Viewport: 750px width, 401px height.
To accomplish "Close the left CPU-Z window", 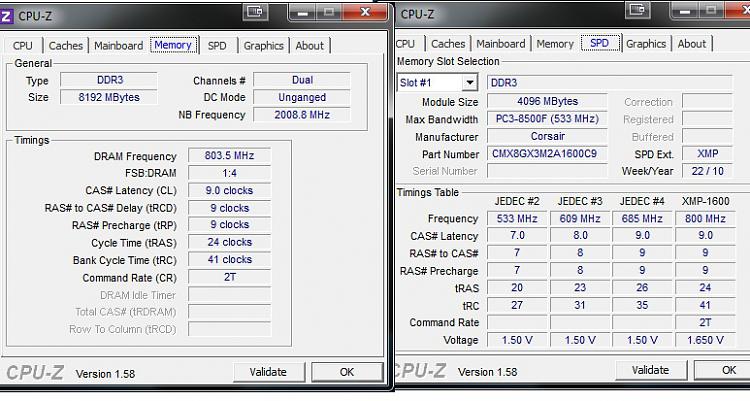I will click(x=365, y=12).
